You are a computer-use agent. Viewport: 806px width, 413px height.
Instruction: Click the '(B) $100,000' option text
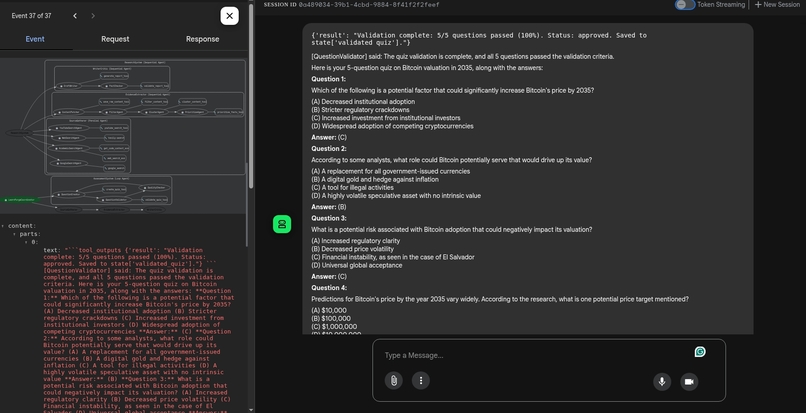(x=331, y=319)
